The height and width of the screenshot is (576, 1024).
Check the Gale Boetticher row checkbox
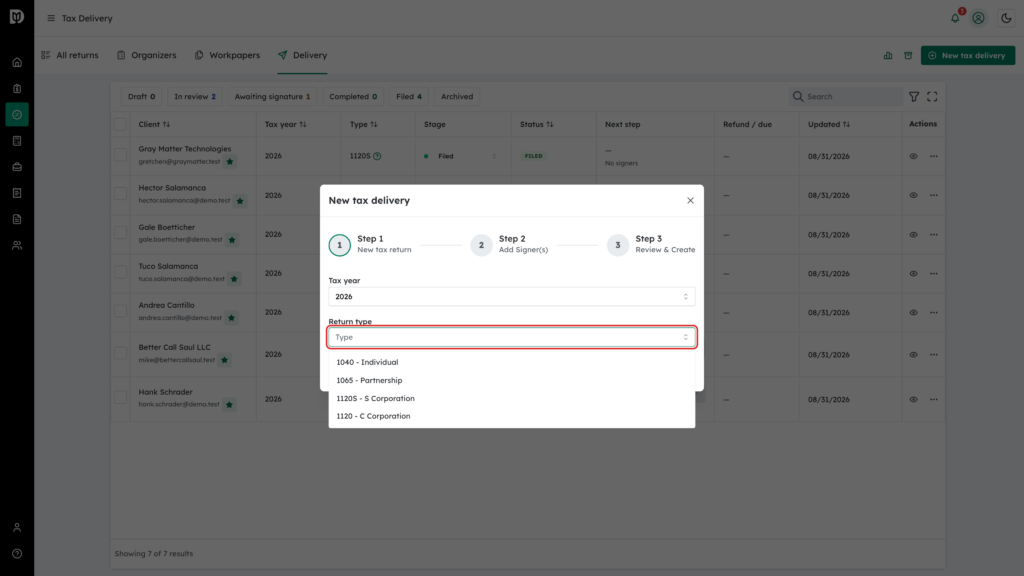coord(120,233)
